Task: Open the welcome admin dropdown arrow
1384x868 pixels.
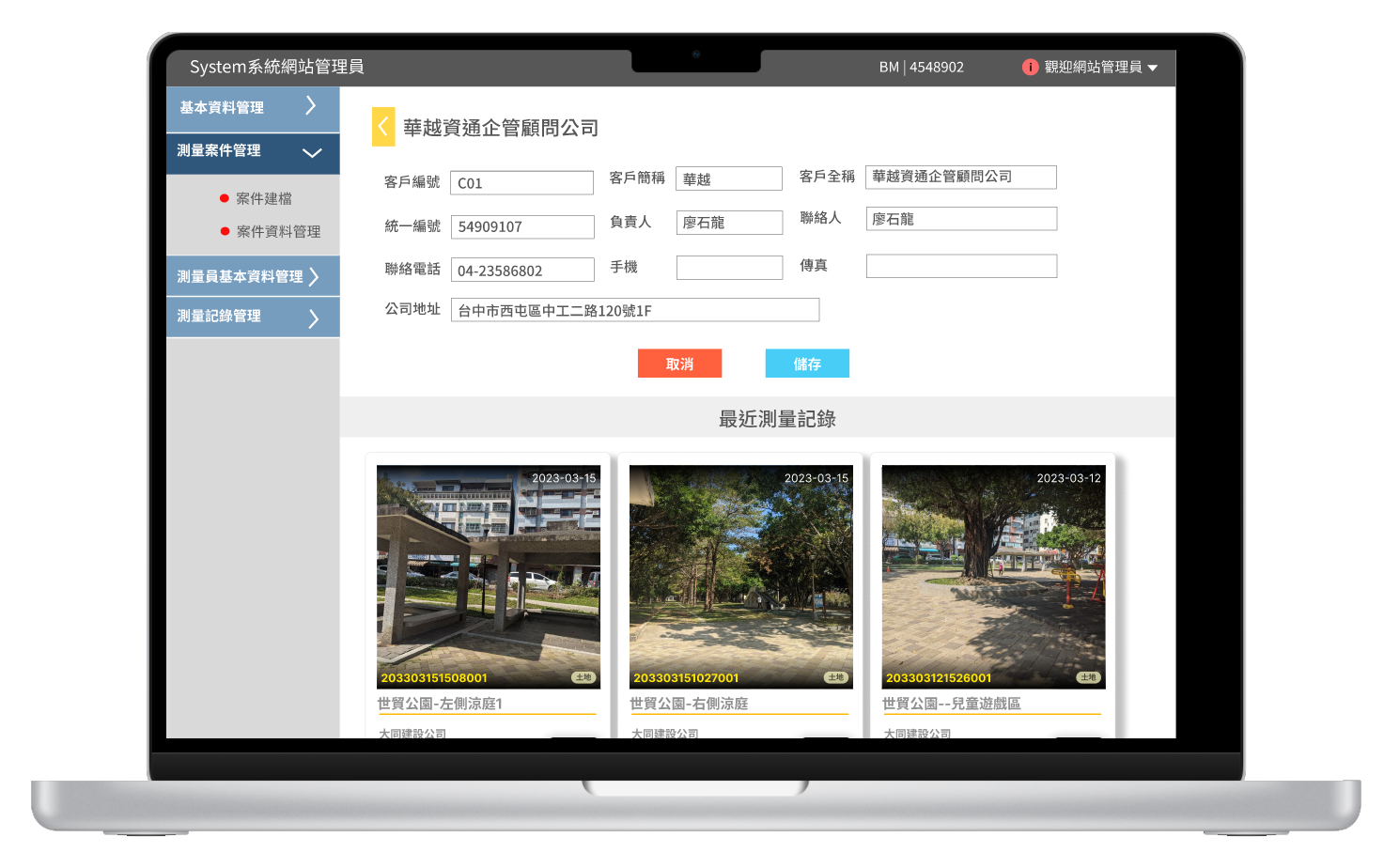Action: click(1153, 68)
